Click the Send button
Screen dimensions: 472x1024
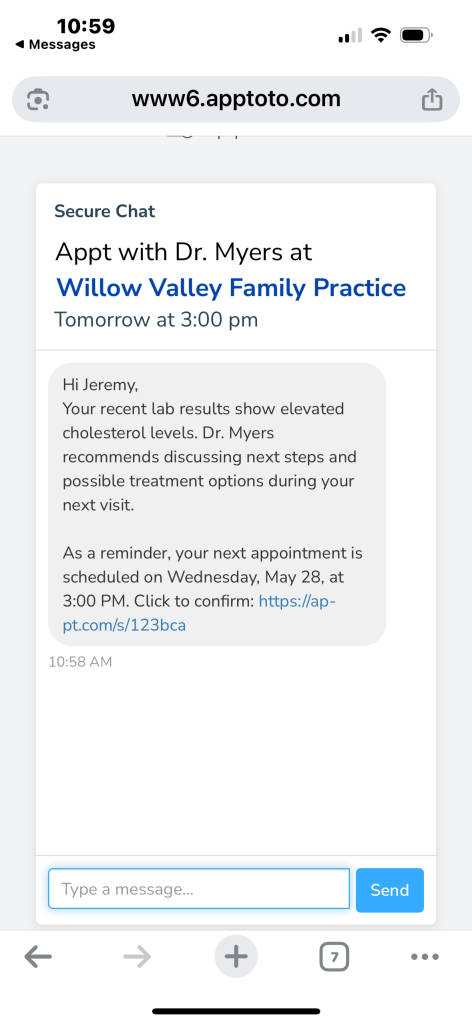tap(390, 889)
